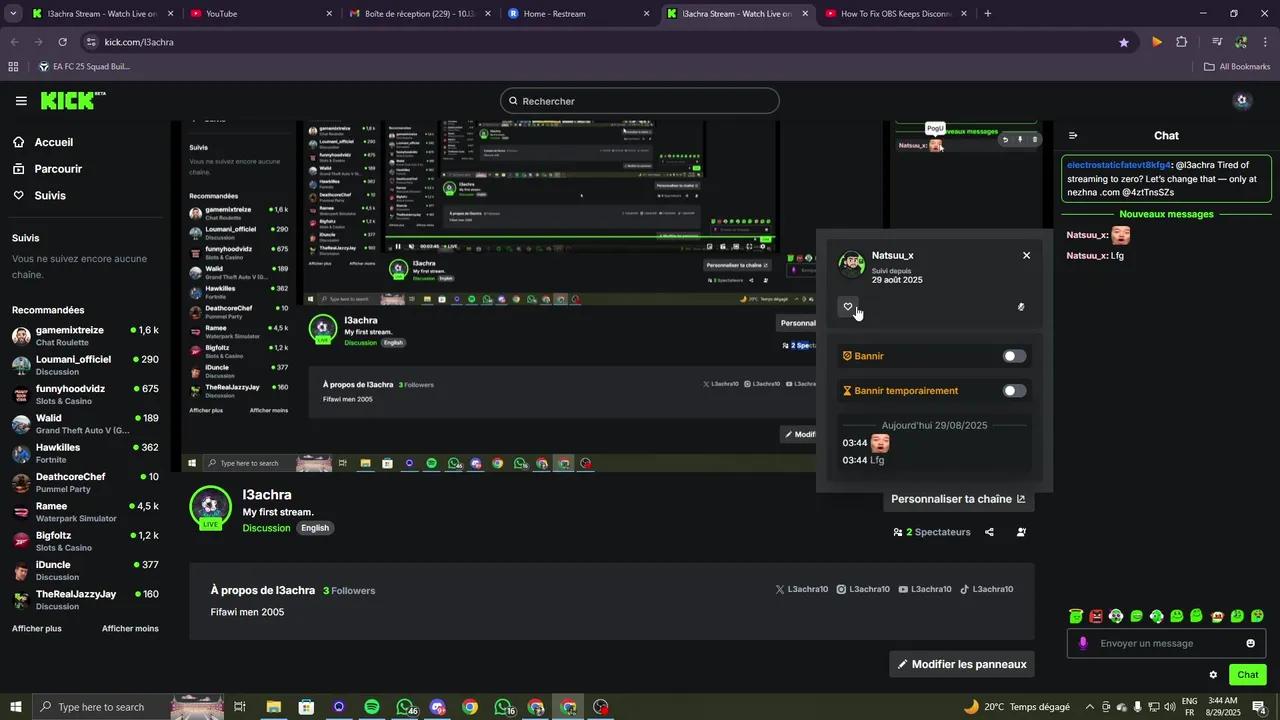
Task: Click the English language tag
Action: (x=315, y=528)
